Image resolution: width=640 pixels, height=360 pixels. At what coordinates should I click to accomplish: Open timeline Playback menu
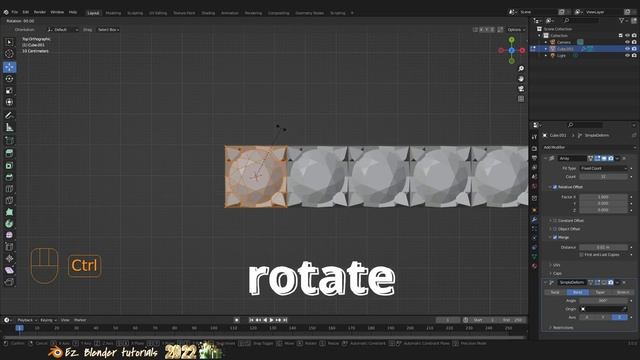click(27, 320)
